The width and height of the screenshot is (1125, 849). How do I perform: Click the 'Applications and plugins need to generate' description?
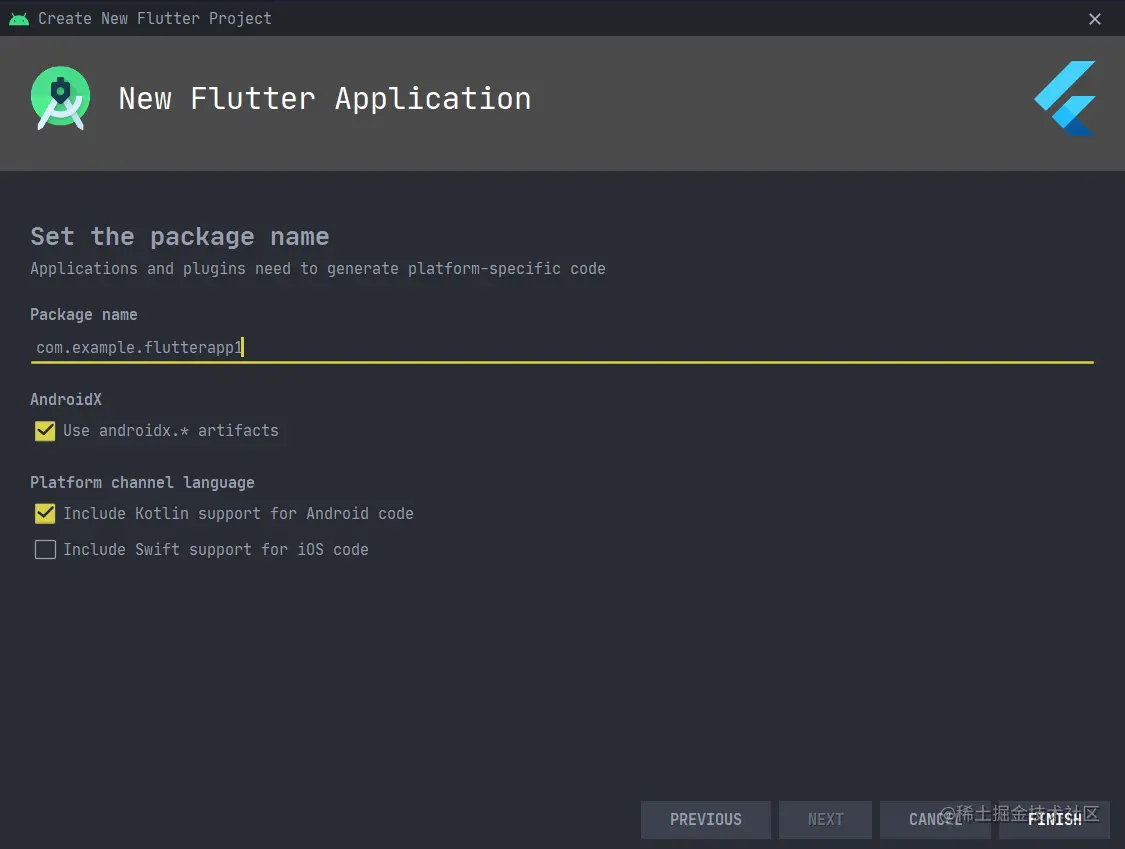[318, 268]
